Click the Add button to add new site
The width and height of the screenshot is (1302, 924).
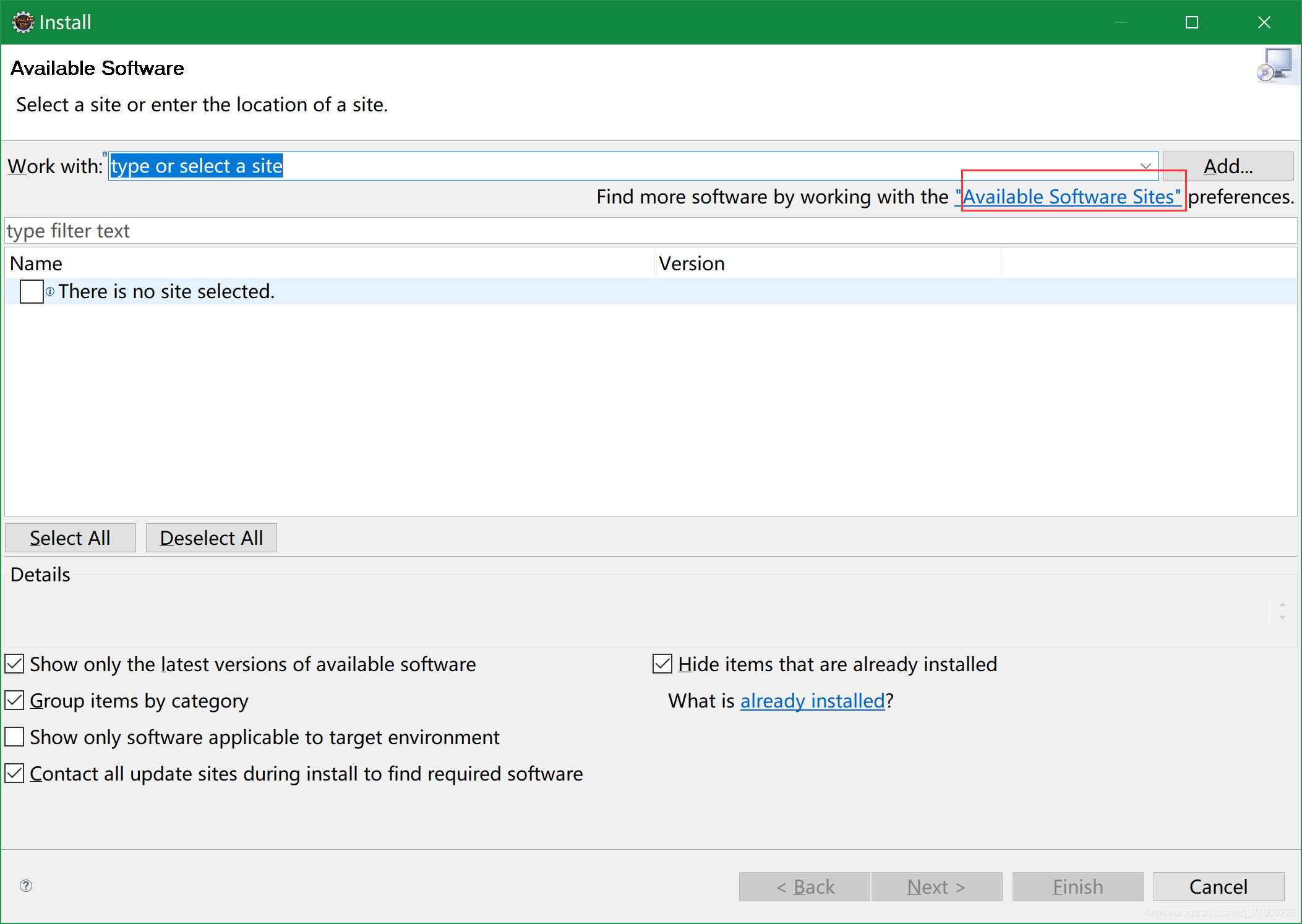pyautogui.click(x=1229, y=166)
